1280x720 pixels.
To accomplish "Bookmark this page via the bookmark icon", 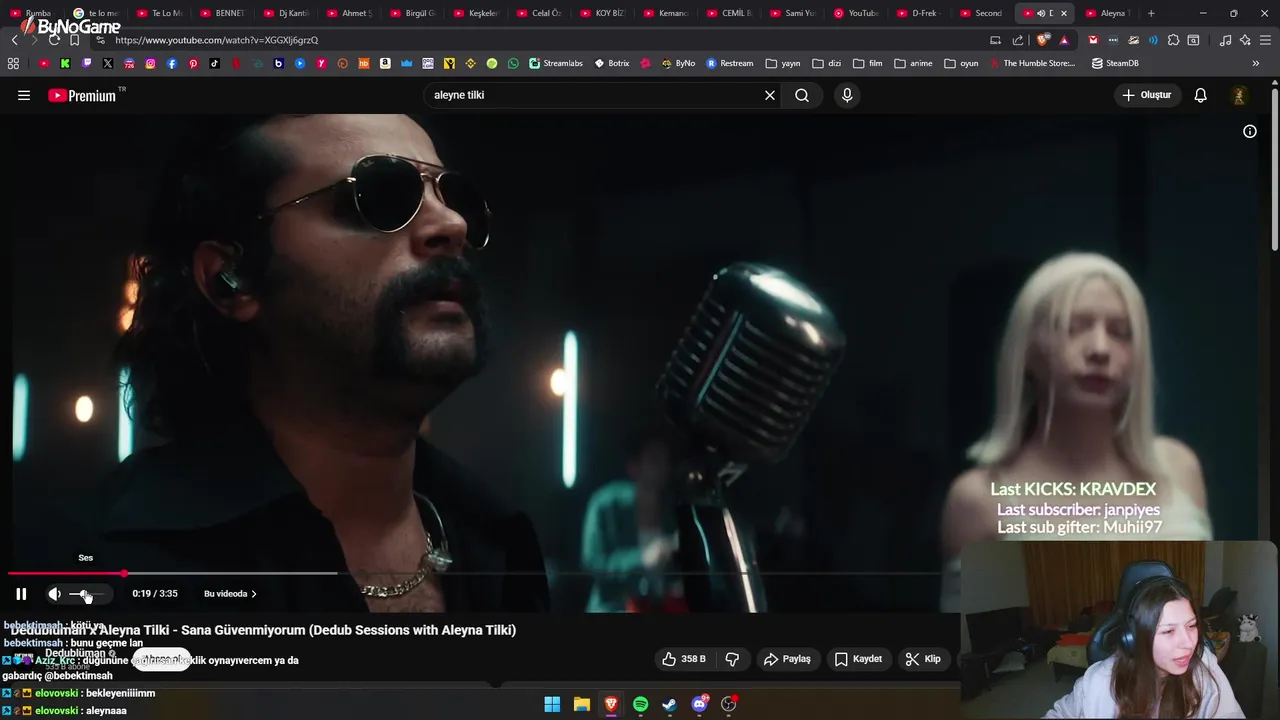I will point(74,40).
